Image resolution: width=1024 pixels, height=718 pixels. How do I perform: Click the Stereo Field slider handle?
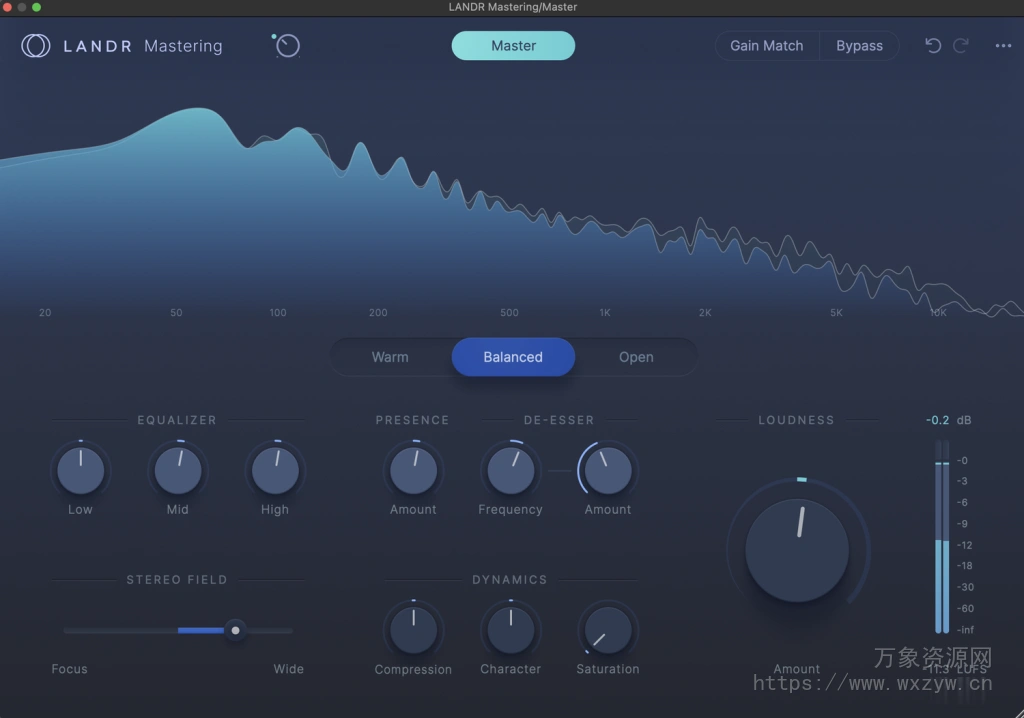click(235, 631)
